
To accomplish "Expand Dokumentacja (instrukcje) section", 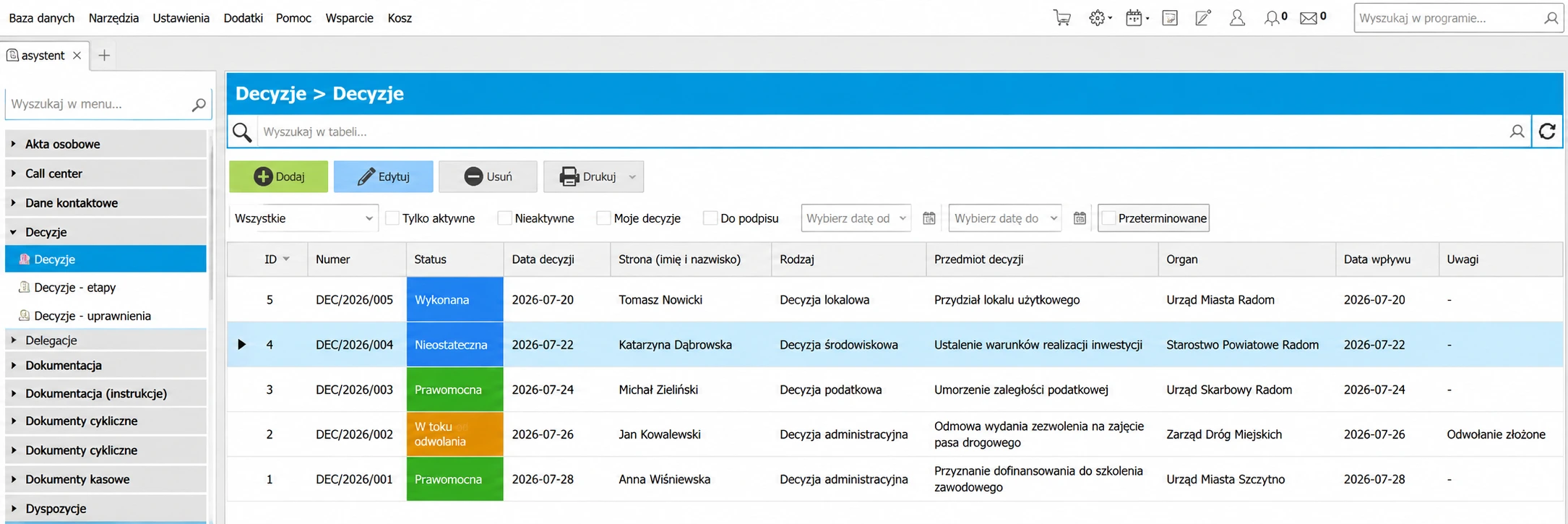I will 105,394.
